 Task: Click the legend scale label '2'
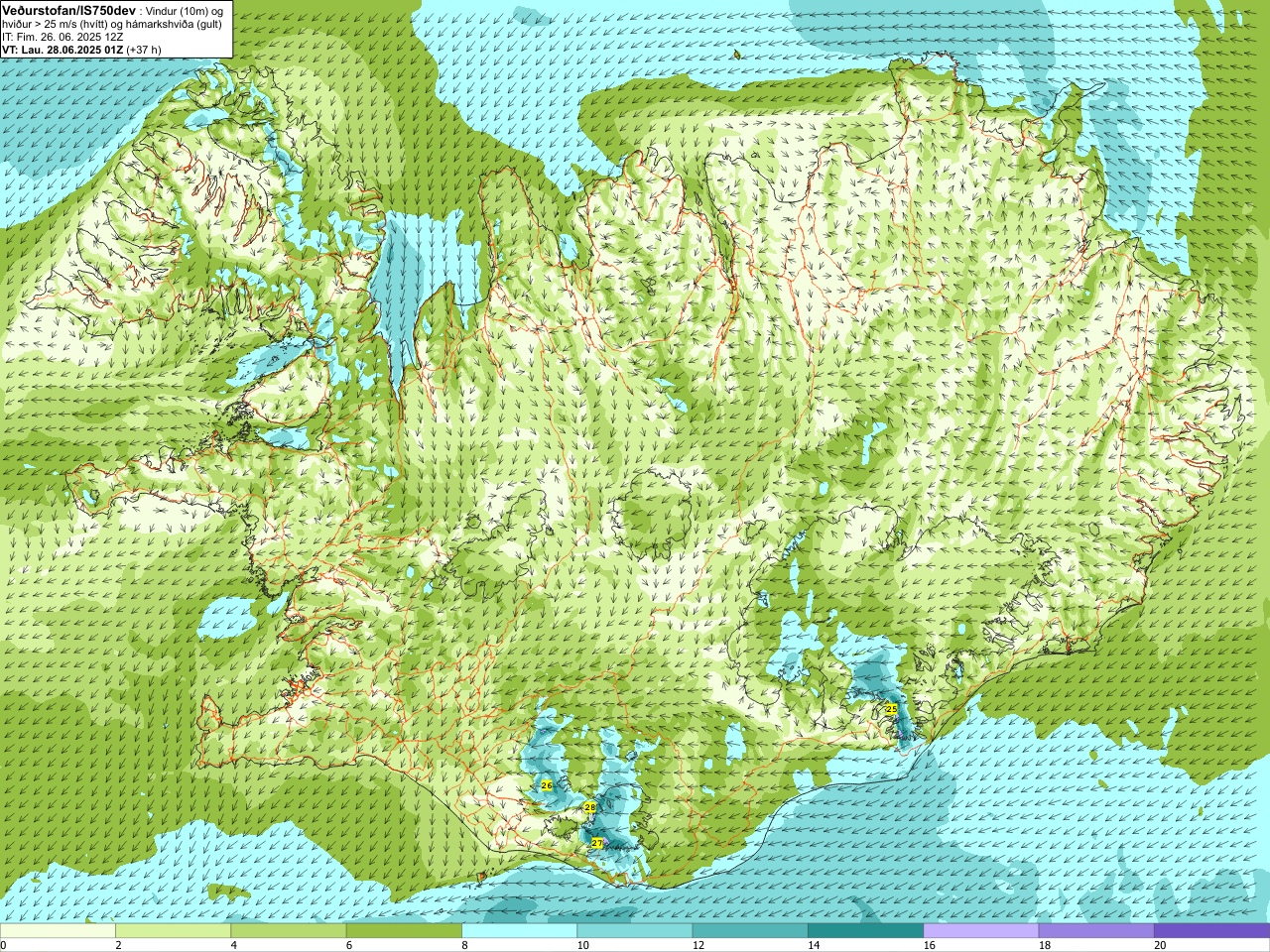(118, 945)
